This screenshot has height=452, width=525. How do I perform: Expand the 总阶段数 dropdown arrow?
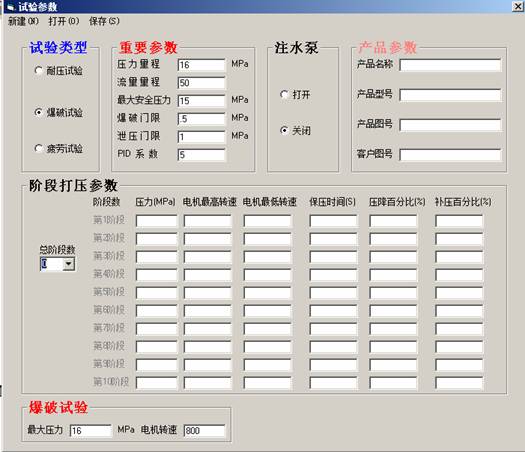[69, 264]
